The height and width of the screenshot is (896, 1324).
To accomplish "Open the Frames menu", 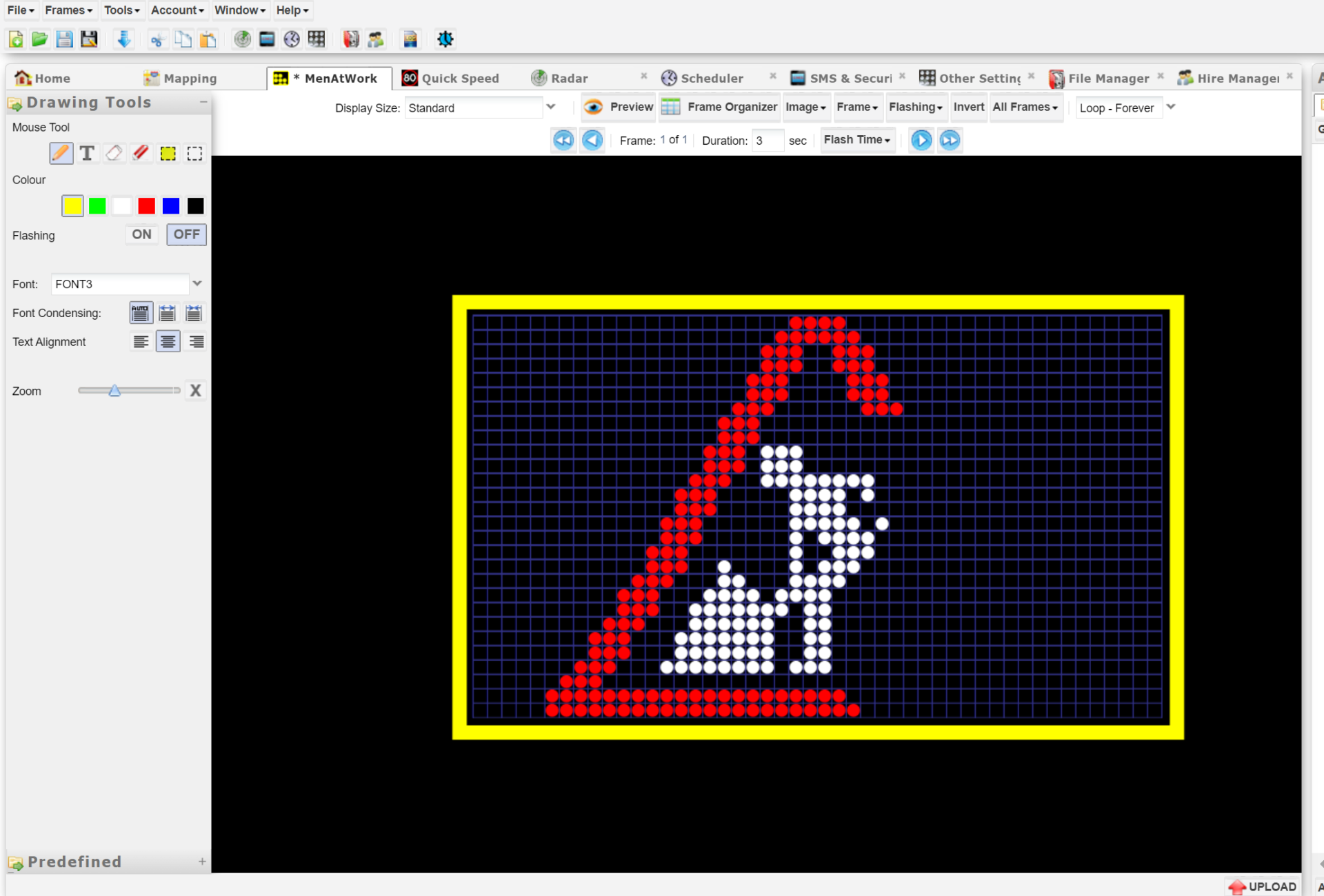I will [x=68, y=10].
